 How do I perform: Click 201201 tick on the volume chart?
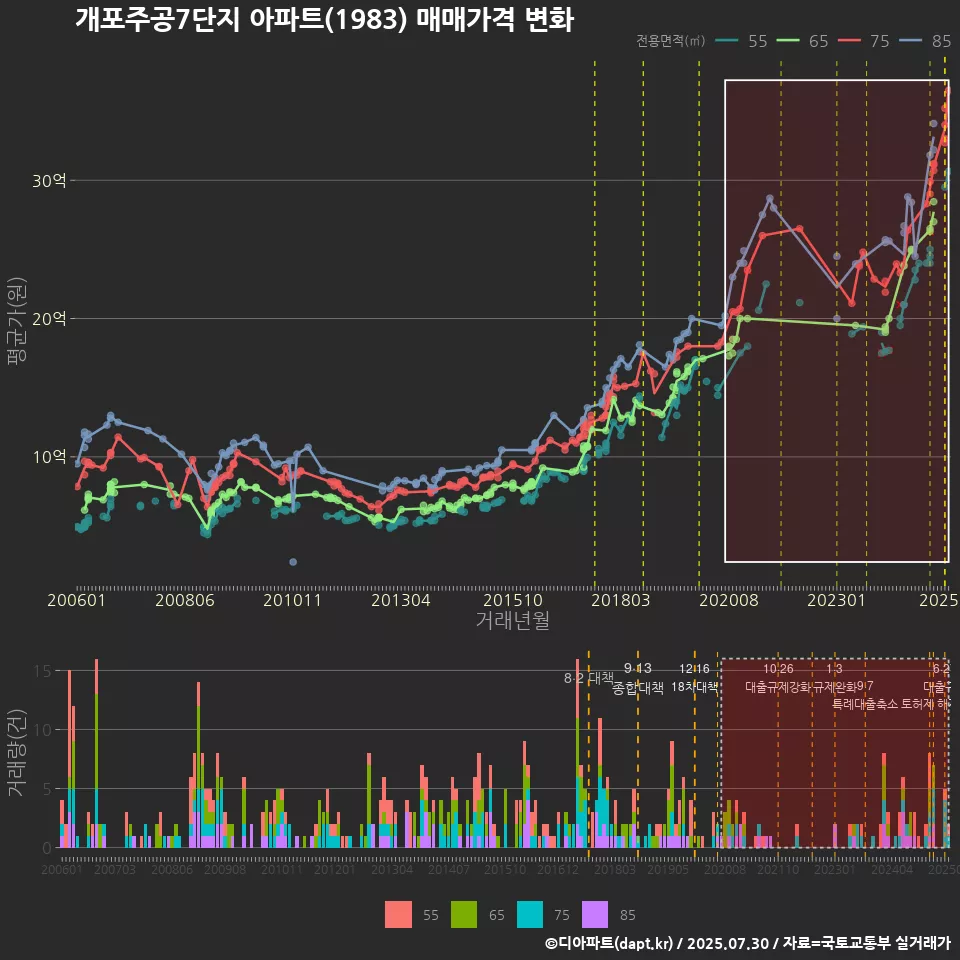334,870
